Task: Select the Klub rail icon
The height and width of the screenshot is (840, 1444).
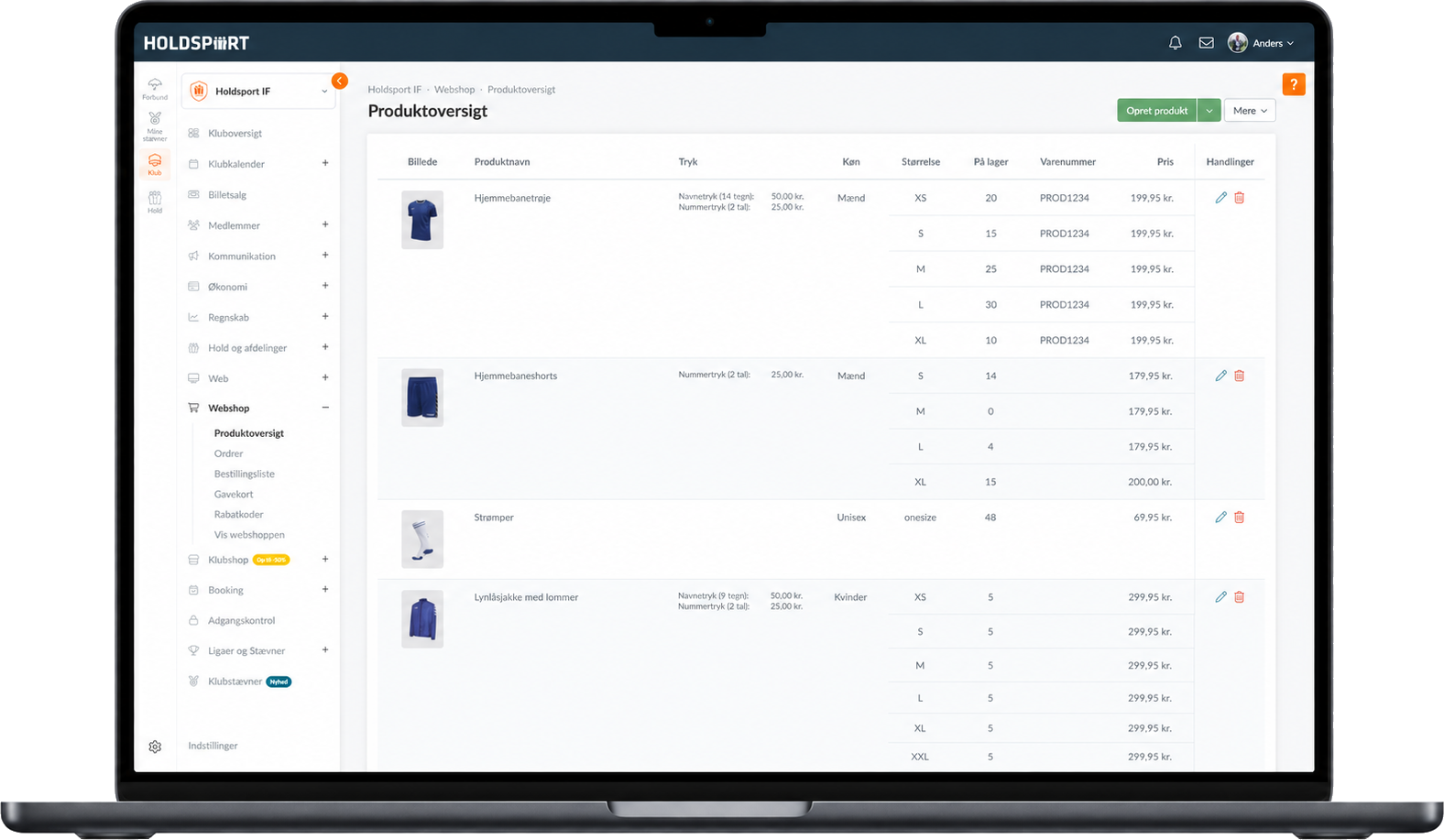Action: (155, 165)
